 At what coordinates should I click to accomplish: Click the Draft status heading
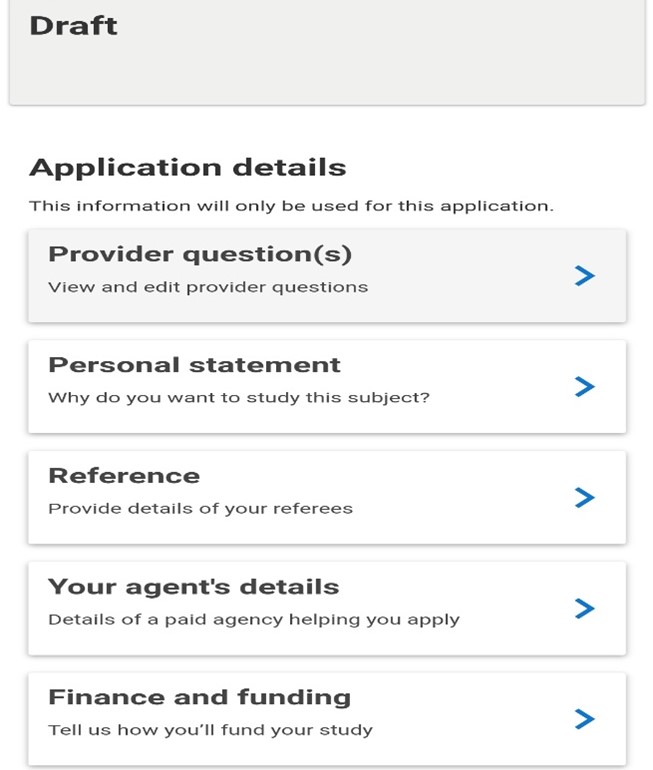[x=73, y=25]
